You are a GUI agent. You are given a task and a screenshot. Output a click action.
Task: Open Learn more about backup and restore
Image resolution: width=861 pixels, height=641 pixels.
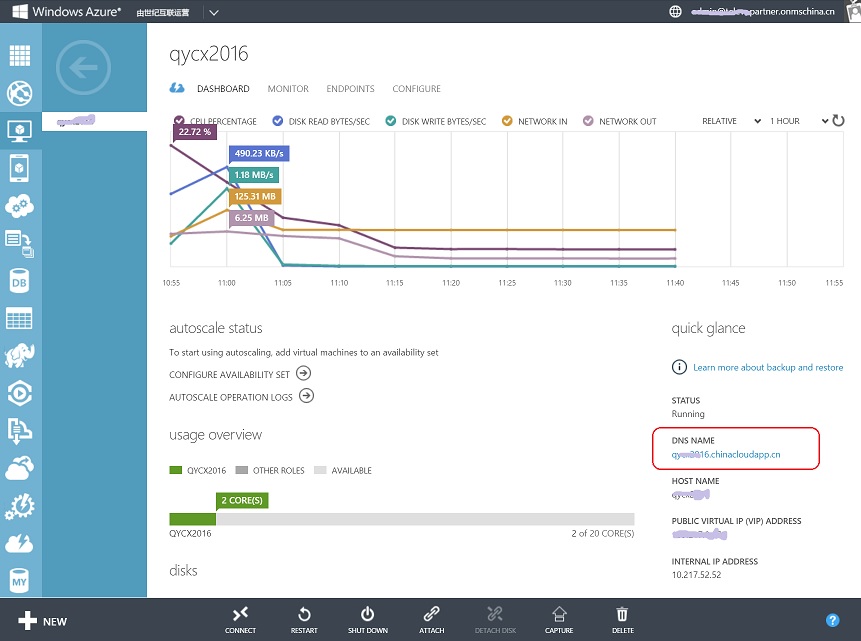pyautogui.click(x=768, y=367)
